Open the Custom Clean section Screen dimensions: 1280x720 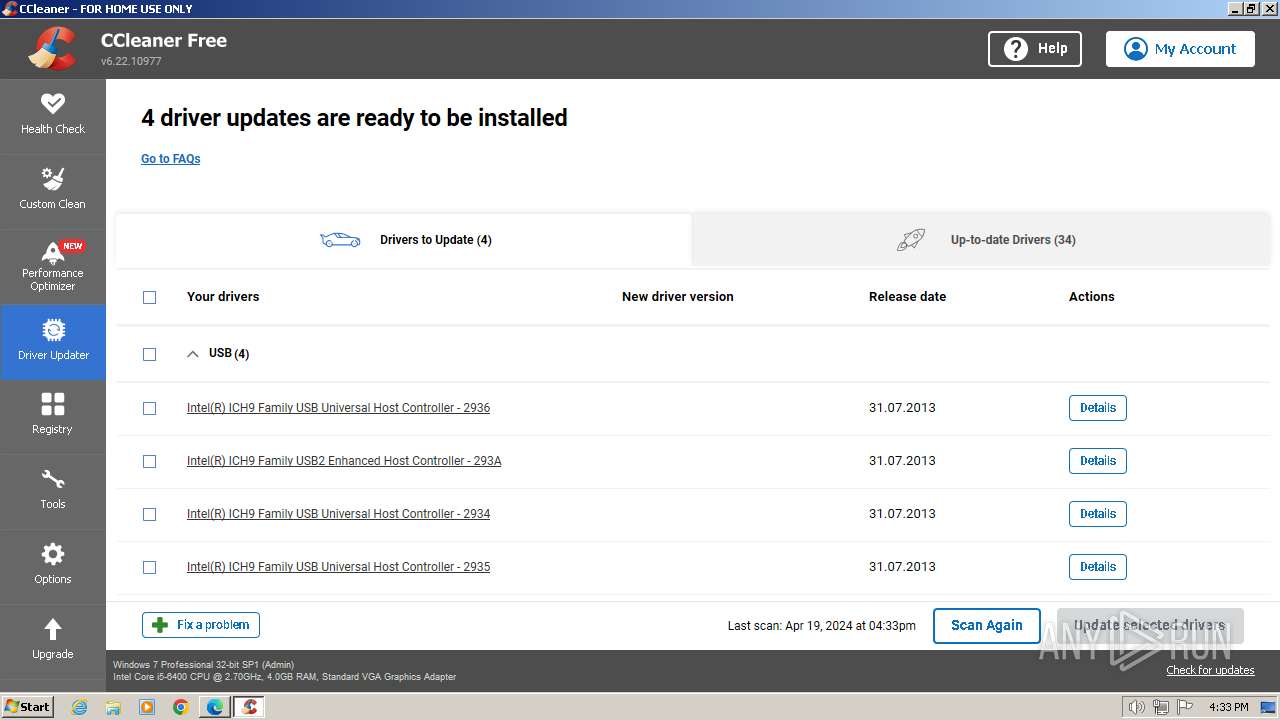(53, 190)
